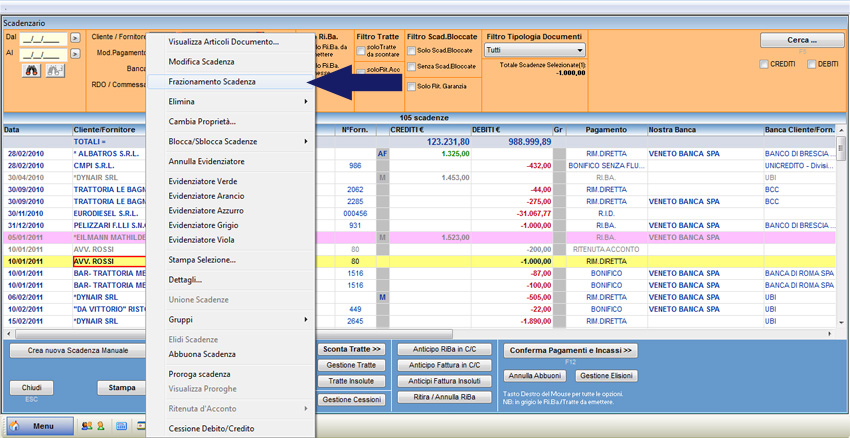Apply Evidenziatore Verde highlight color
Viewport: 850px width, 438px height.
pyautogui.click(x=203, y=181)
